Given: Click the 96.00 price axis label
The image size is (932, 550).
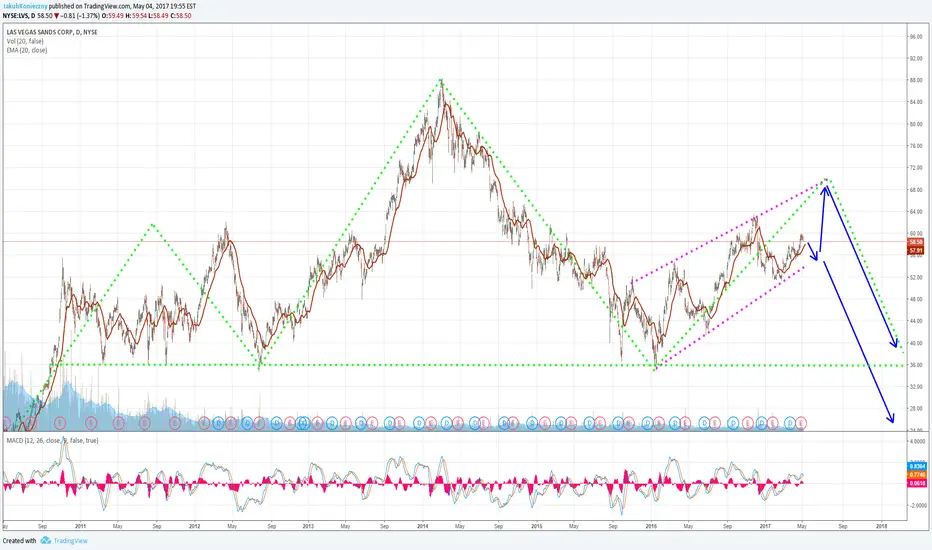Looking at the screenshot, I should coord(915,37).
